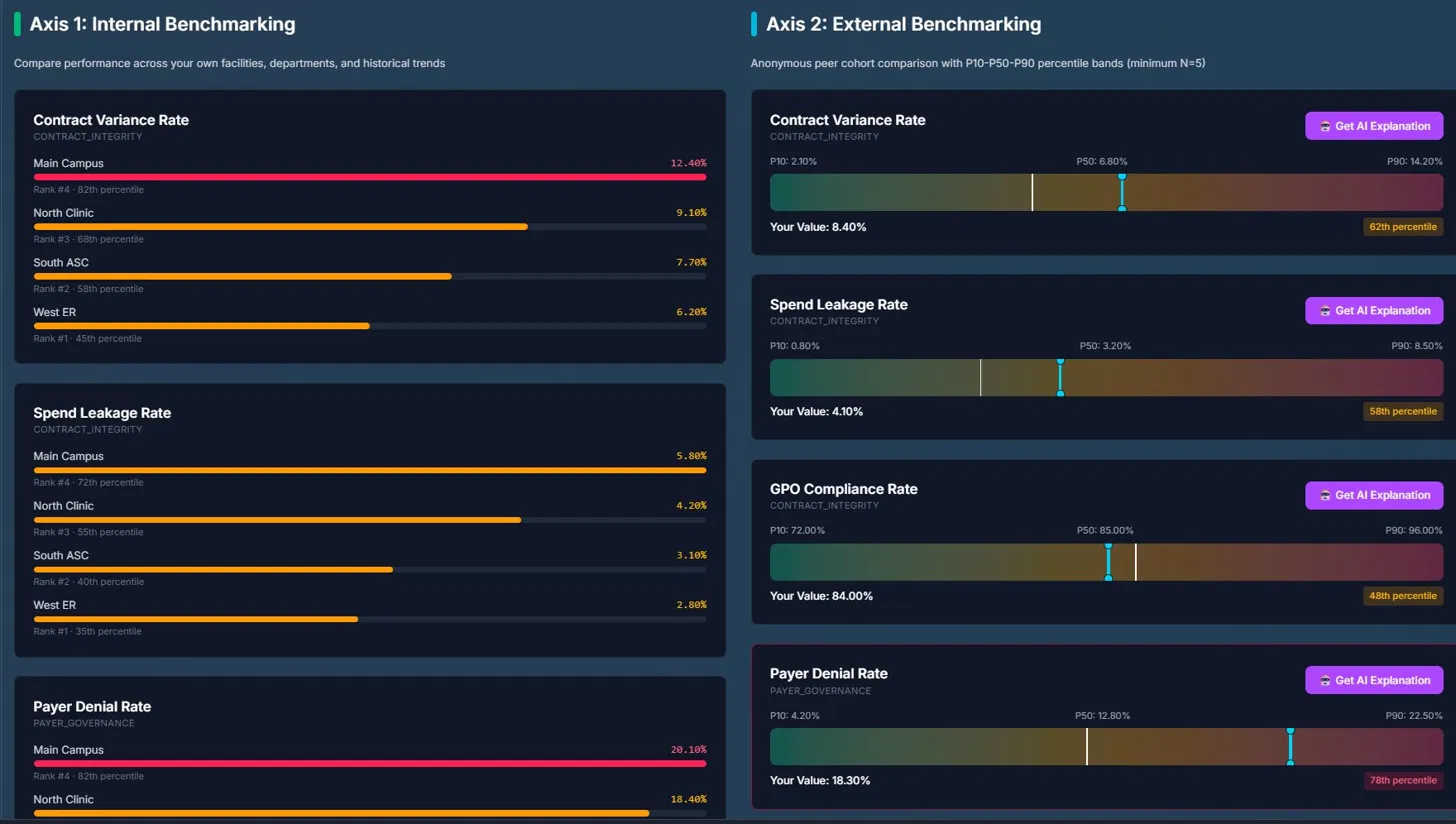
Task: Click 'P50: 85.00%' label
Action: (1105, 531)
